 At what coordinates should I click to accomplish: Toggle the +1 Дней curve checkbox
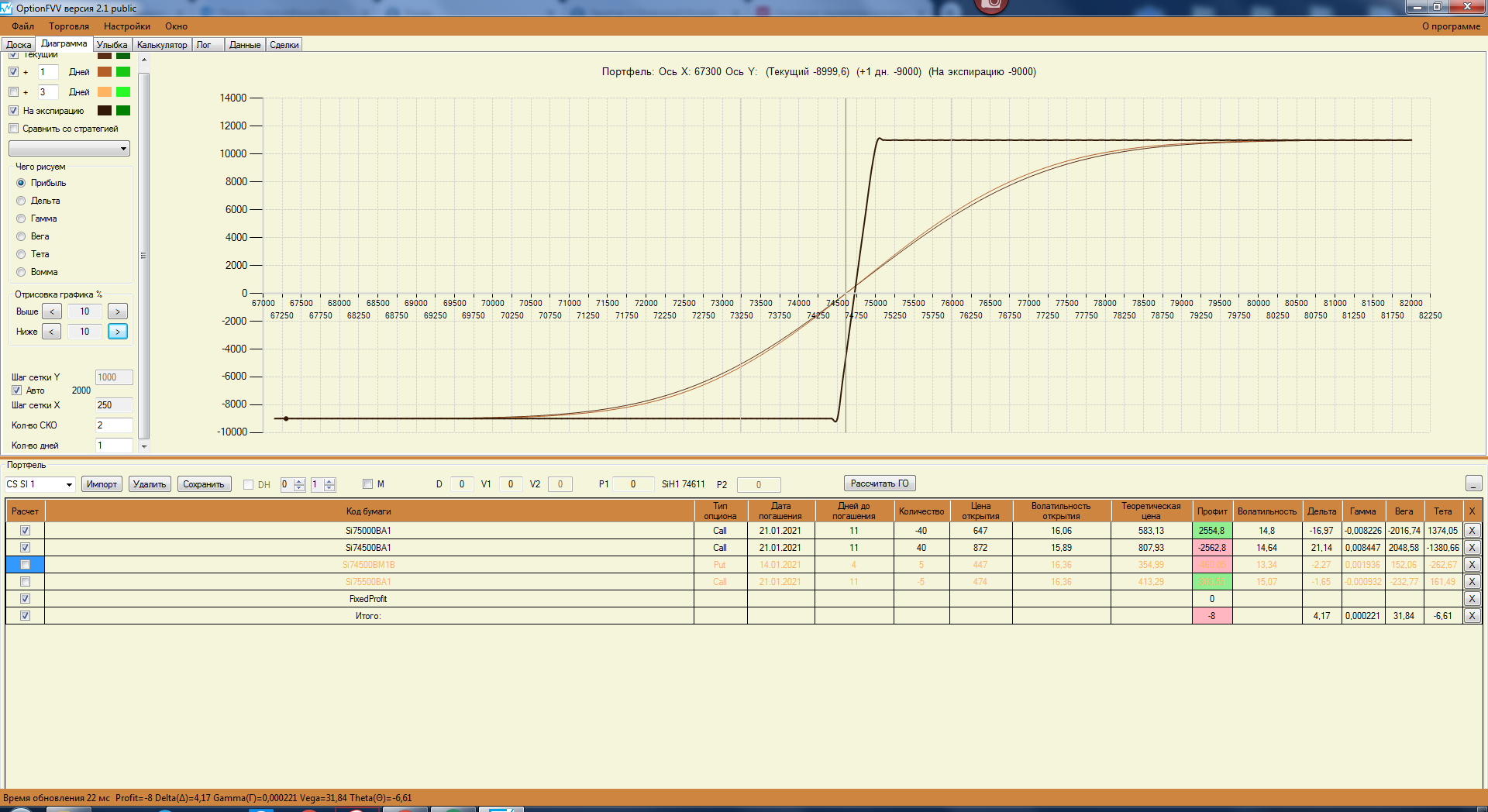click(x=13, y=72)
